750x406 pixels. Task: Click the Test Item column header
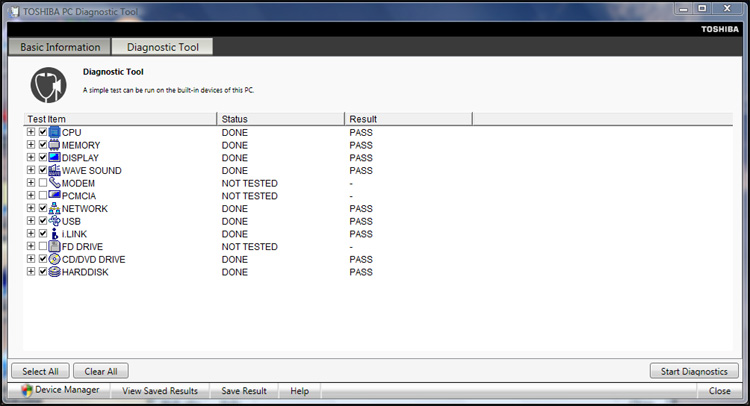120,119
